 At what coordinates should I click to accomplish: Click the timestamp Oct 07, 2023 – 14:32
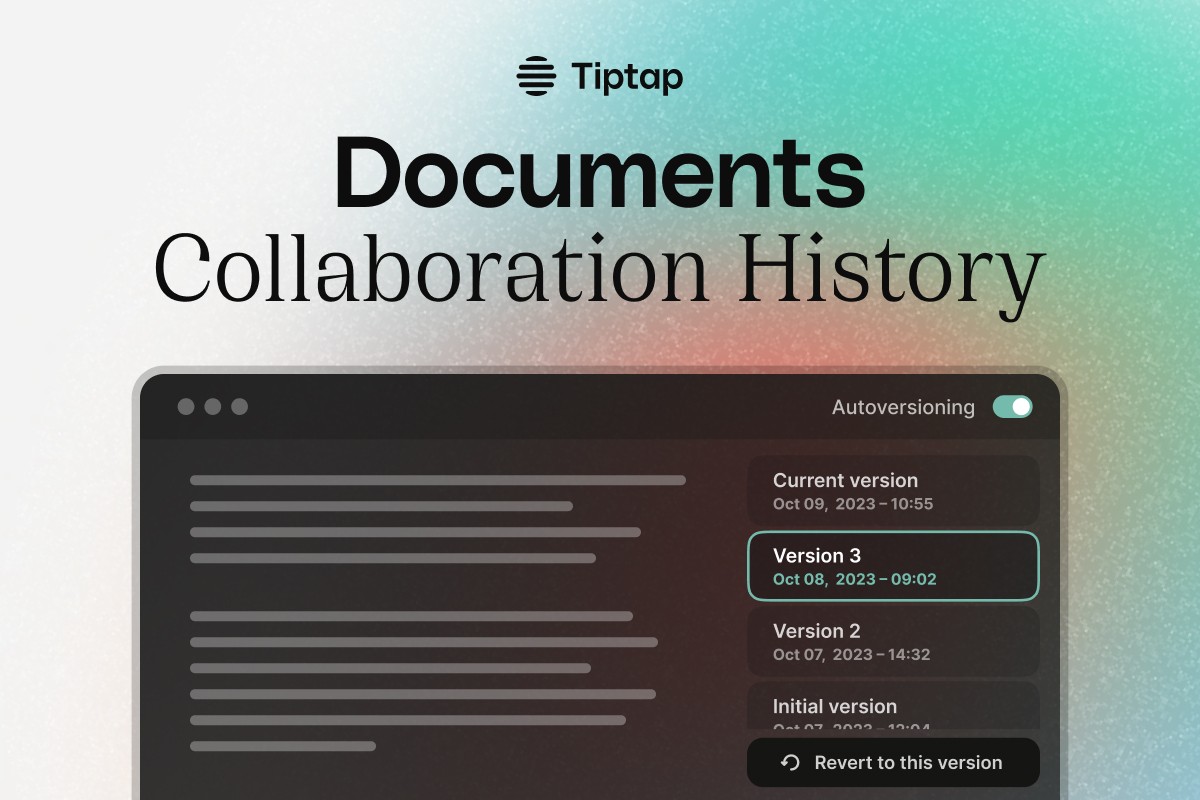tap(852, 654)
